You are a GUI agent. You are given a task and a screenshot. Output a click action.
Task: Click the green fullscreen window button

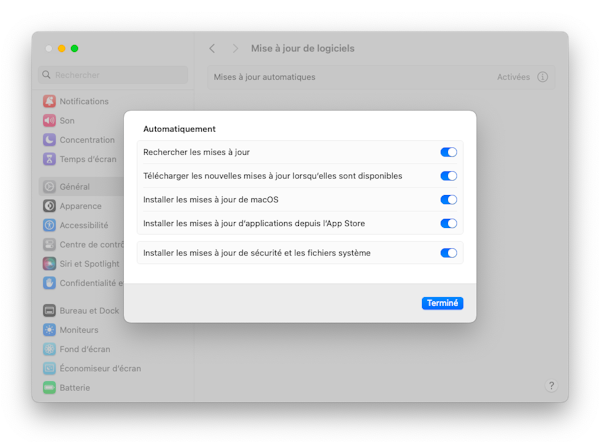74,48
